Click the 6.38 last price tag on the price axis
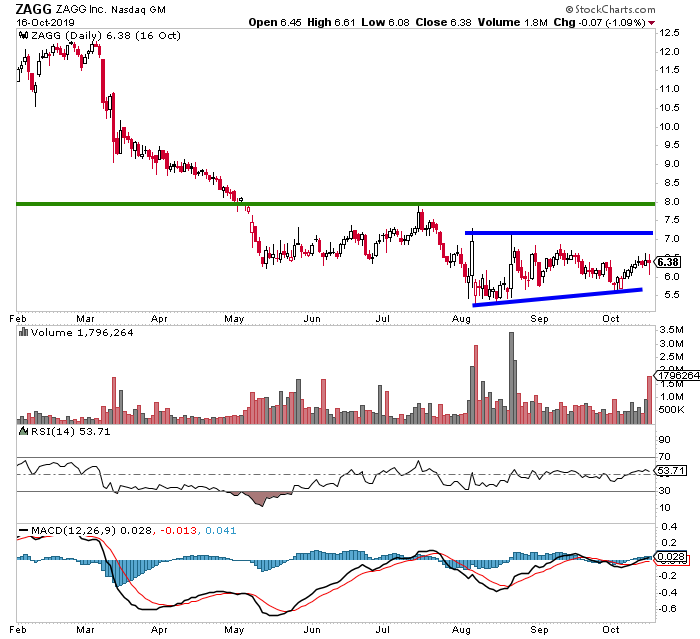 668,262
